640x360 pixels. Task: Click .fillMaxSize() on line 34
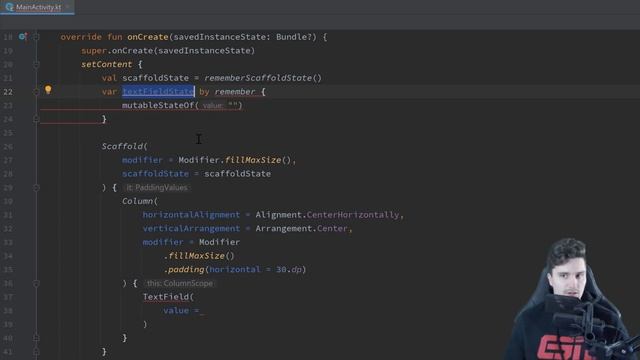[199, 256]
